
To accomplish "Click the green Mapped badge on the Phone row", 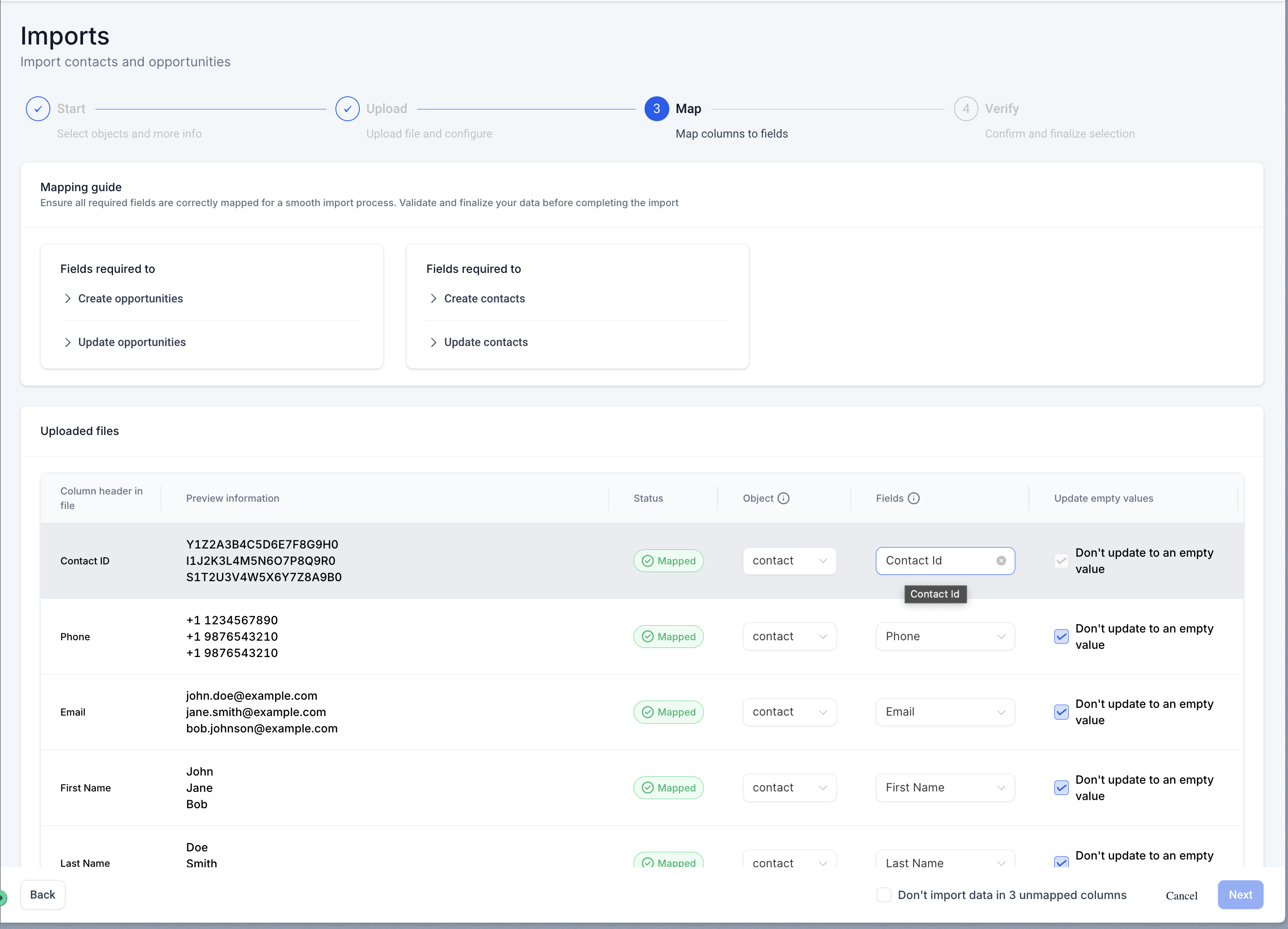I will coord(669,637).
